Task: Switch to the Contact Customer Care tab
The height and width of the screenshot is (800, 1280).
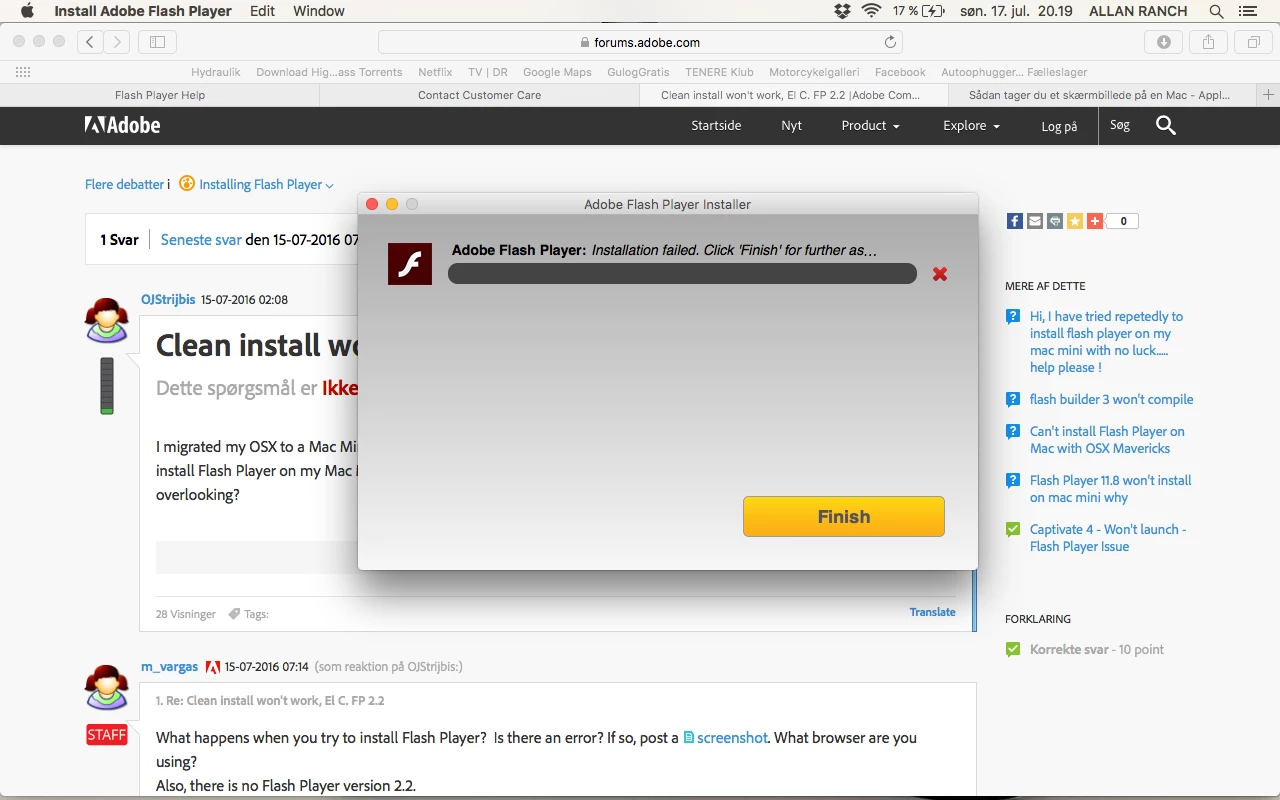Action: (x=480, y=95)
